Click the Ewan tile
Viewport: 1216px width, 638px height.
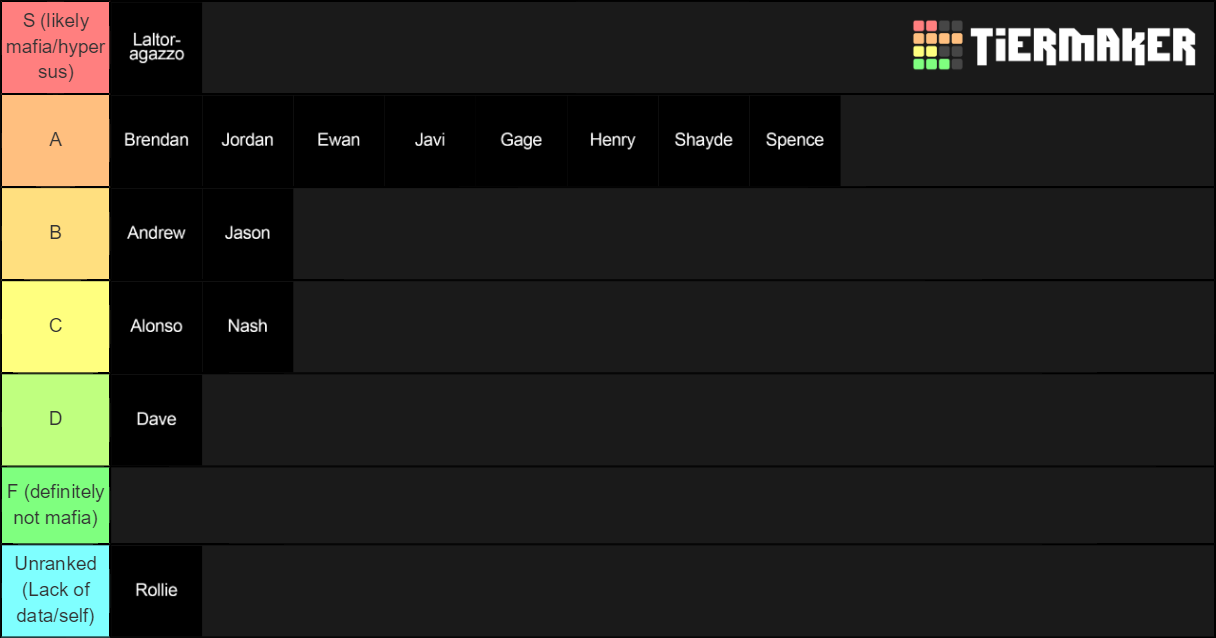(338, 140)
